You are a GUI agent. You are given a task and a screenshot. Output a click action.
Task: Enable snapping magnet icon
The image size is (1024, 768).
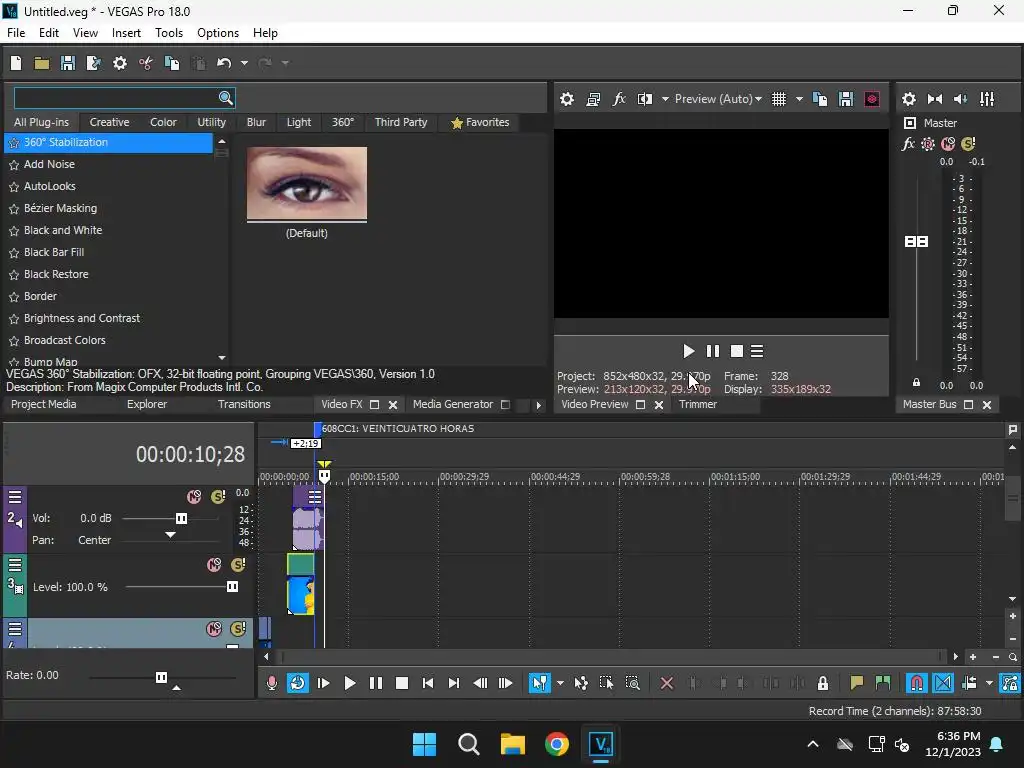click(x=917, y=683)
